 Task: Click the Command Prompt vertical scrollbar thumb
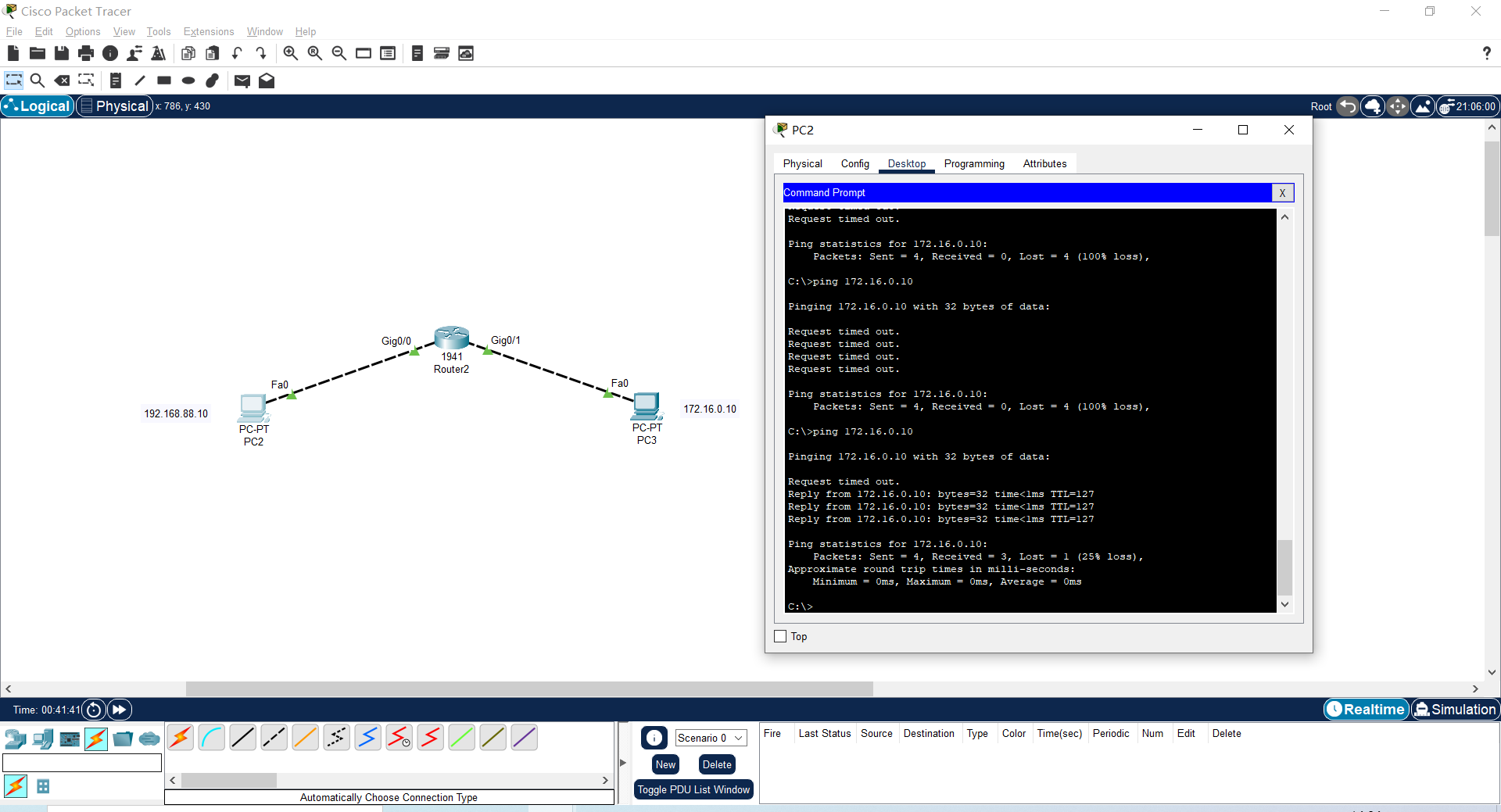[x=1284, y=567]
